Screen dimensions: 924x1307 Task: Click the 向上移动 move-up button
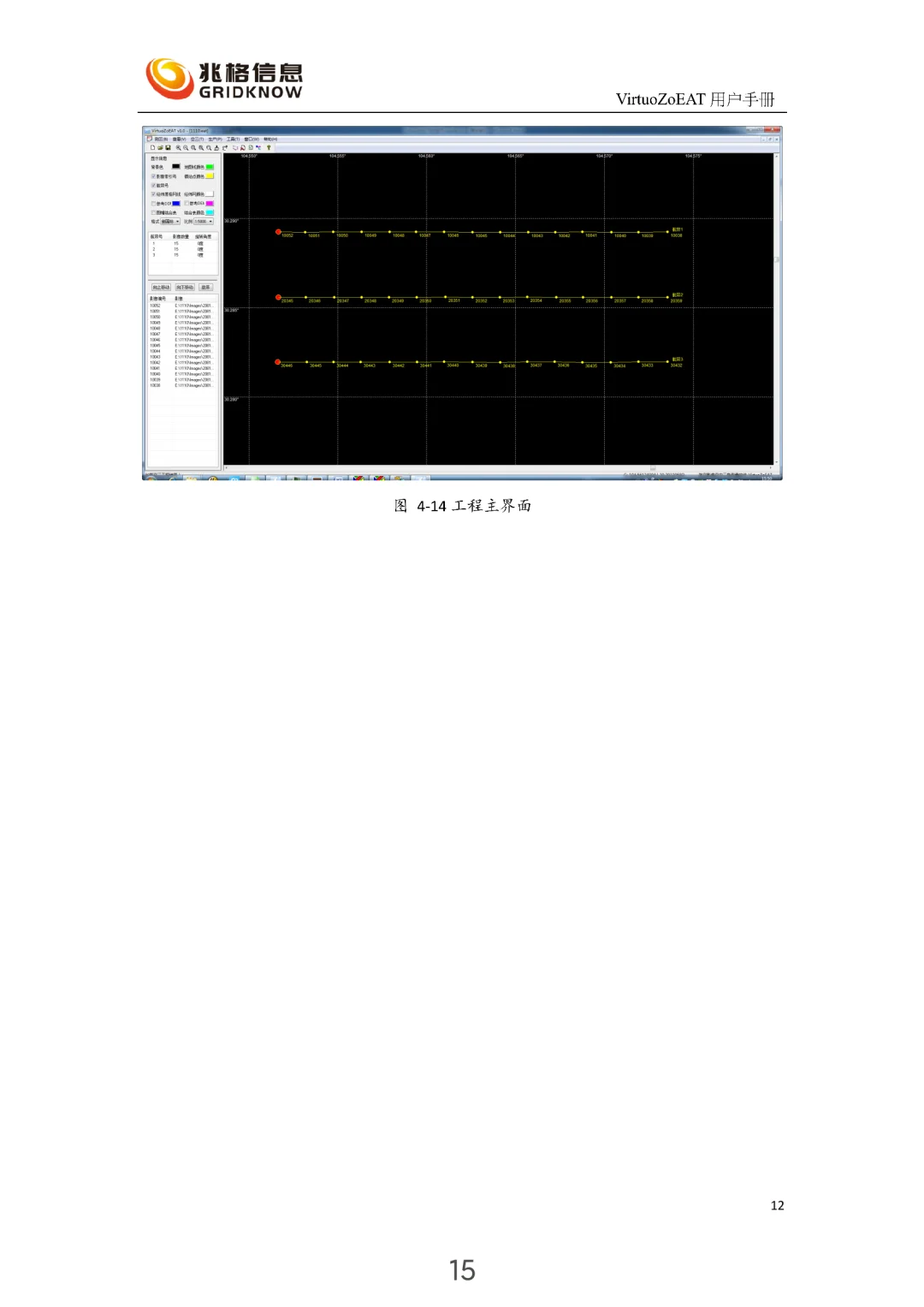(161, 288)
